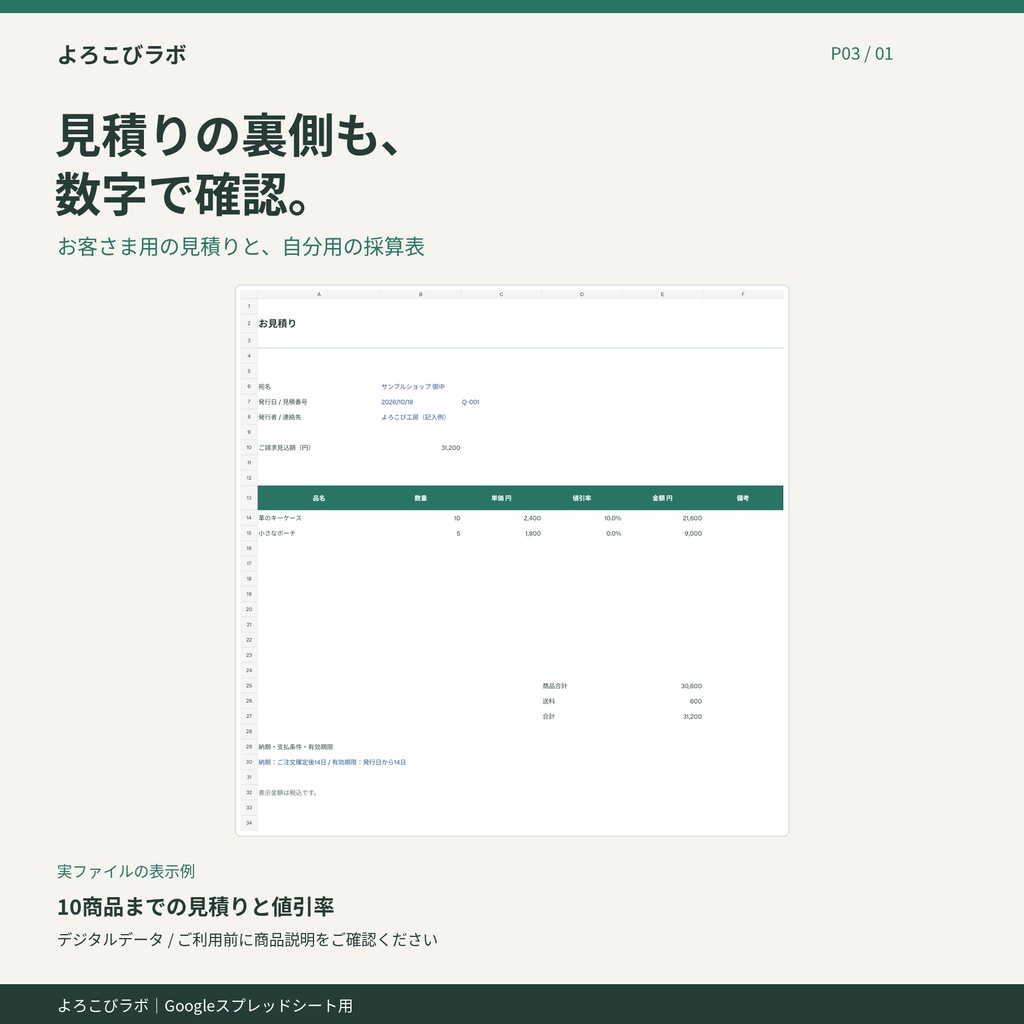Viewport: 1024px width, 1024px height.
Task: Click the P03 / 01 page indicator
Action: pos(861,54)
